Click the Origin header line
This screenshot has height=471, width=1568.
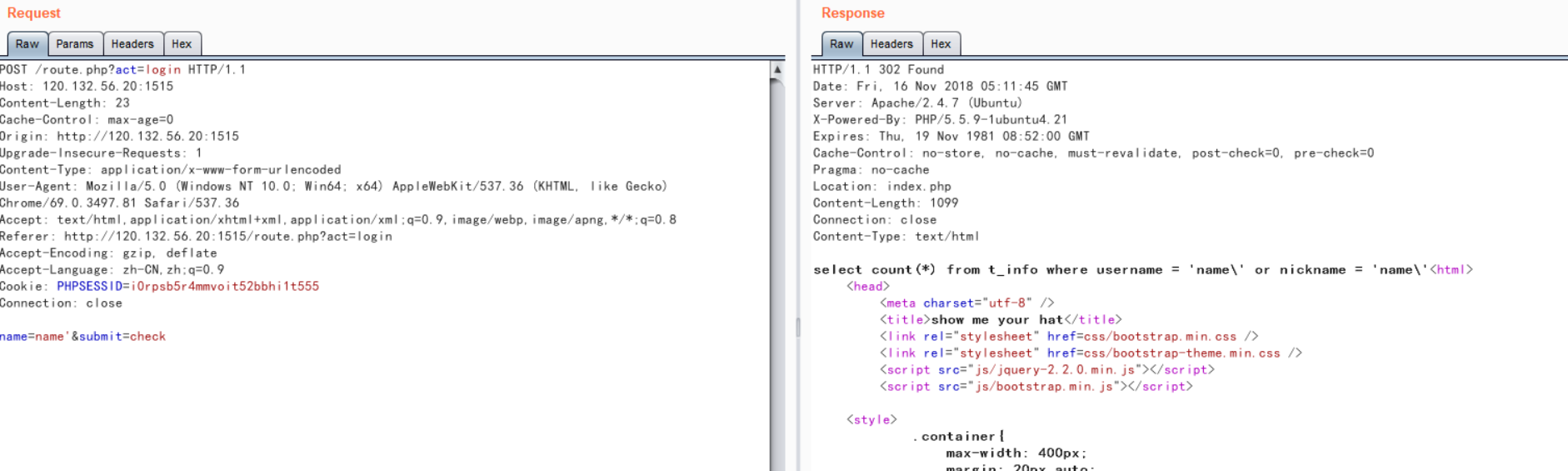coord(120,137)
